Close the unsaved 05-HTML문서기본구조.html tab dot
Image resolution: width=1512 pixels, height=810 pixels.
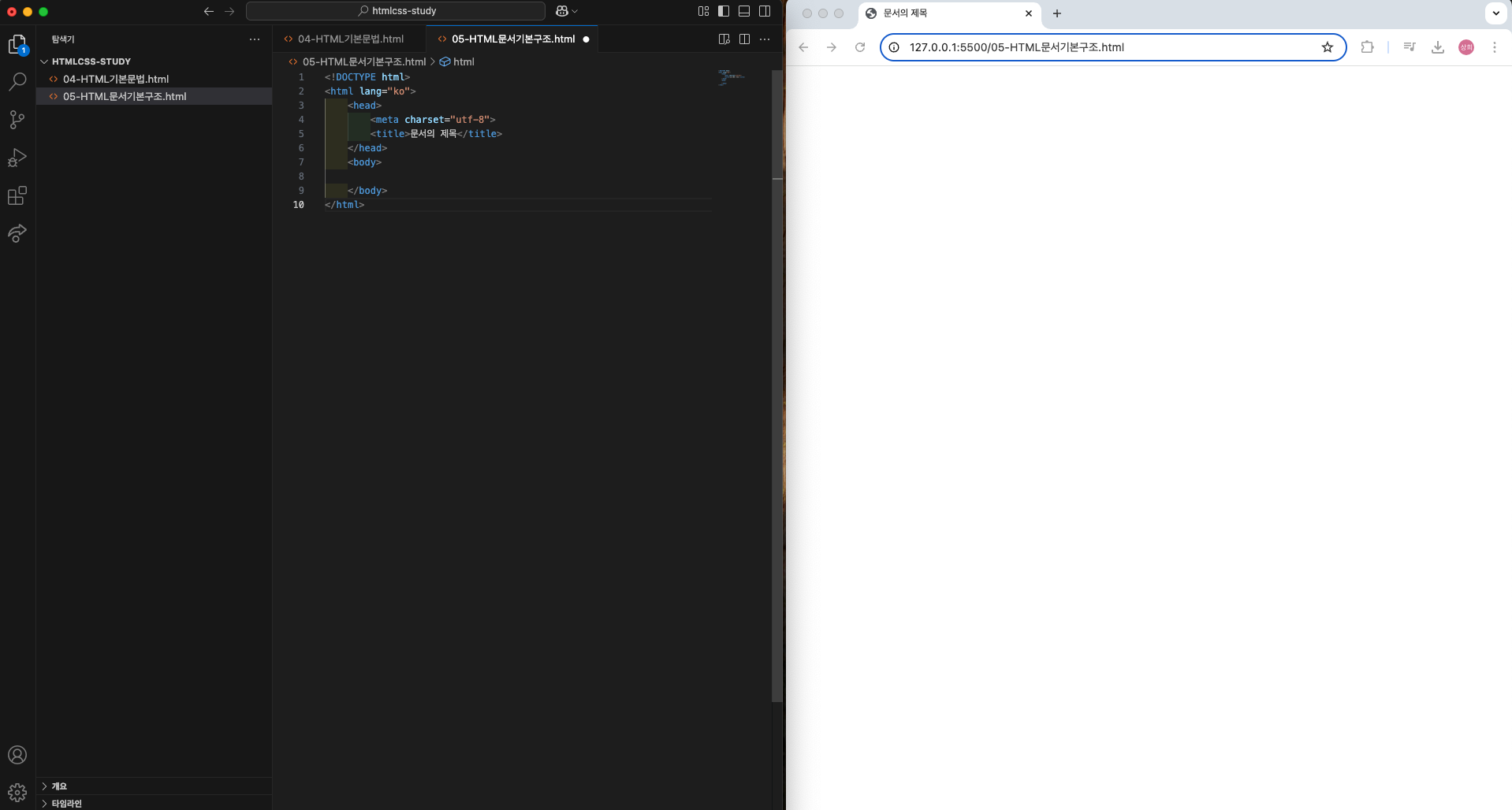(x=586, y=39)
